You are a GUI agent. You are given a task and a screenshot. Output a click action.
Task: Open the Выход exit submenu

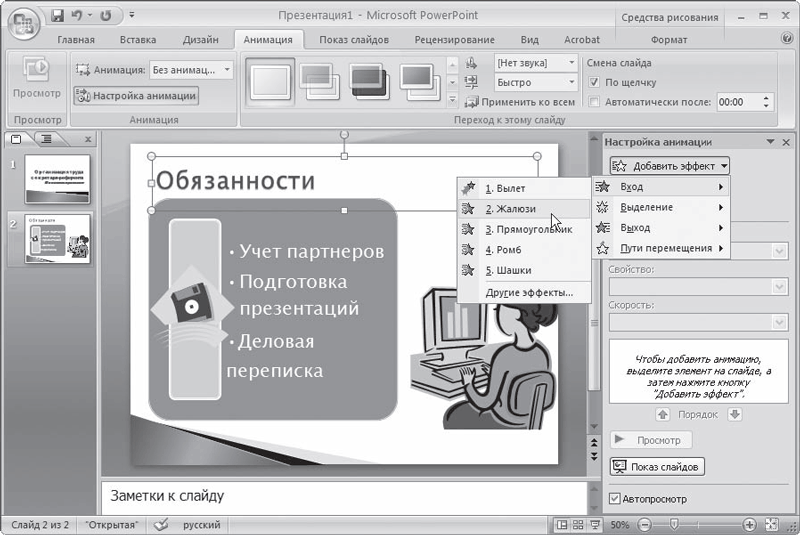(x=661, y=227)
